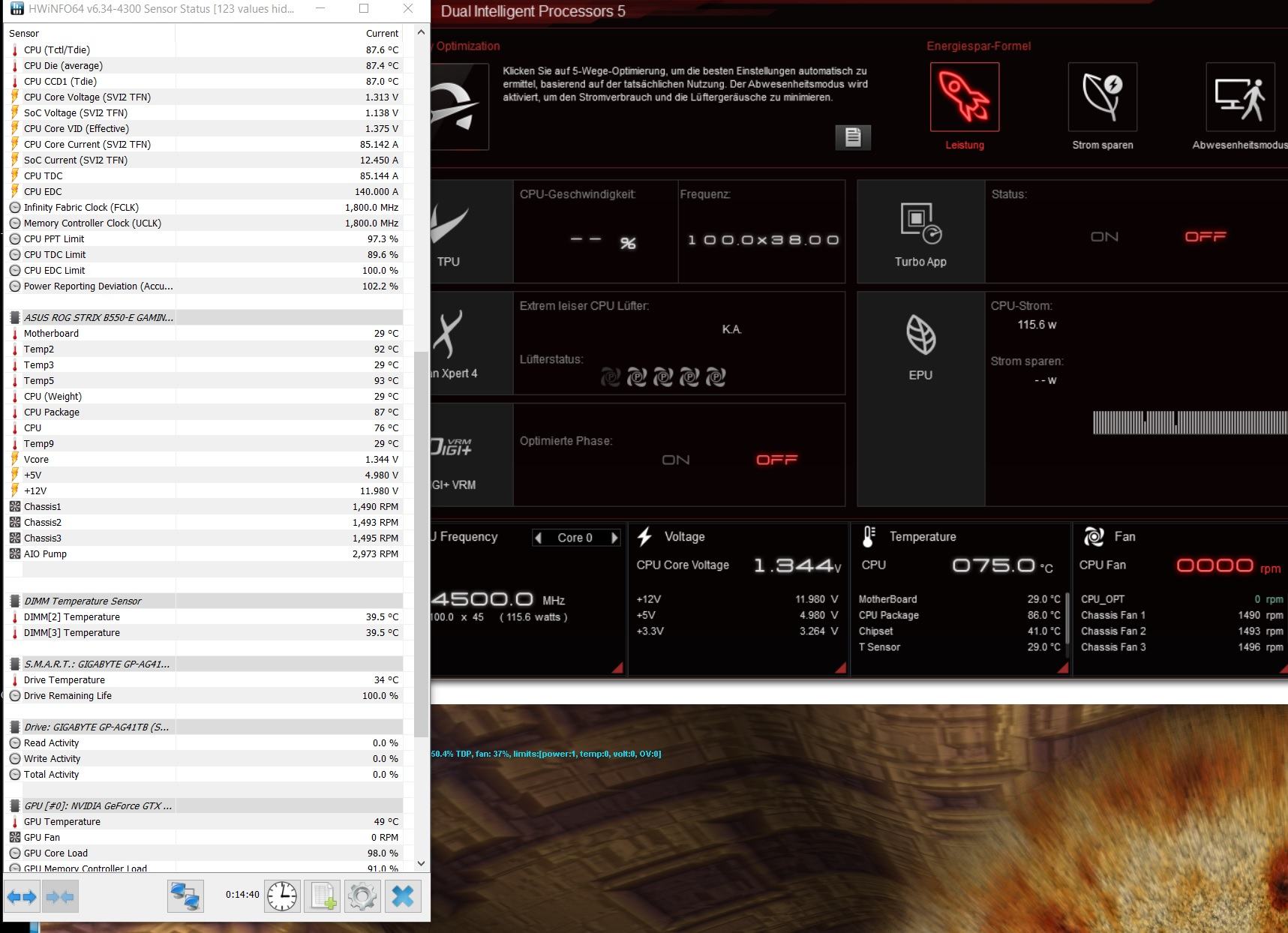Click the CPU-Strom power bar graph

coord(1190,422)
